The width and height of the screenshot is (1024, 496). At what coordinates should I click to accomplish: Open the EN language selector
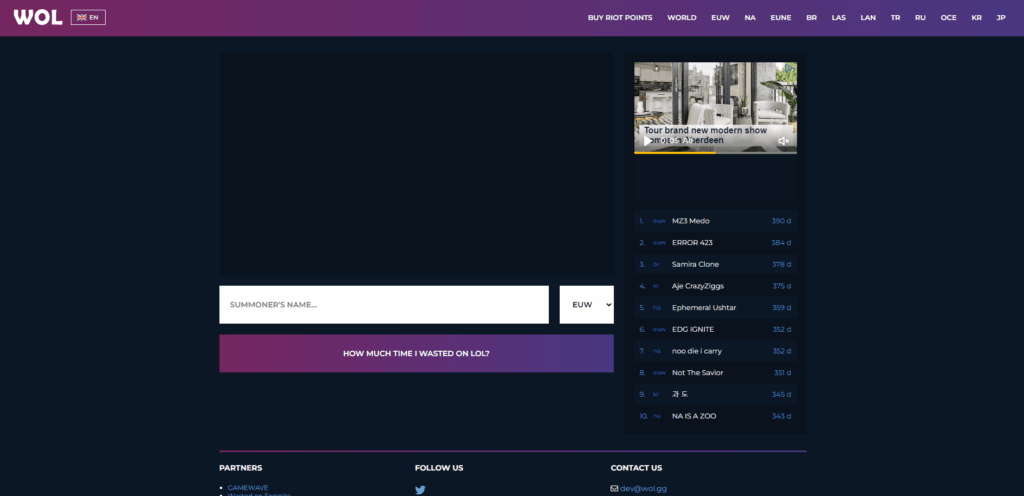tap(88, 18)
